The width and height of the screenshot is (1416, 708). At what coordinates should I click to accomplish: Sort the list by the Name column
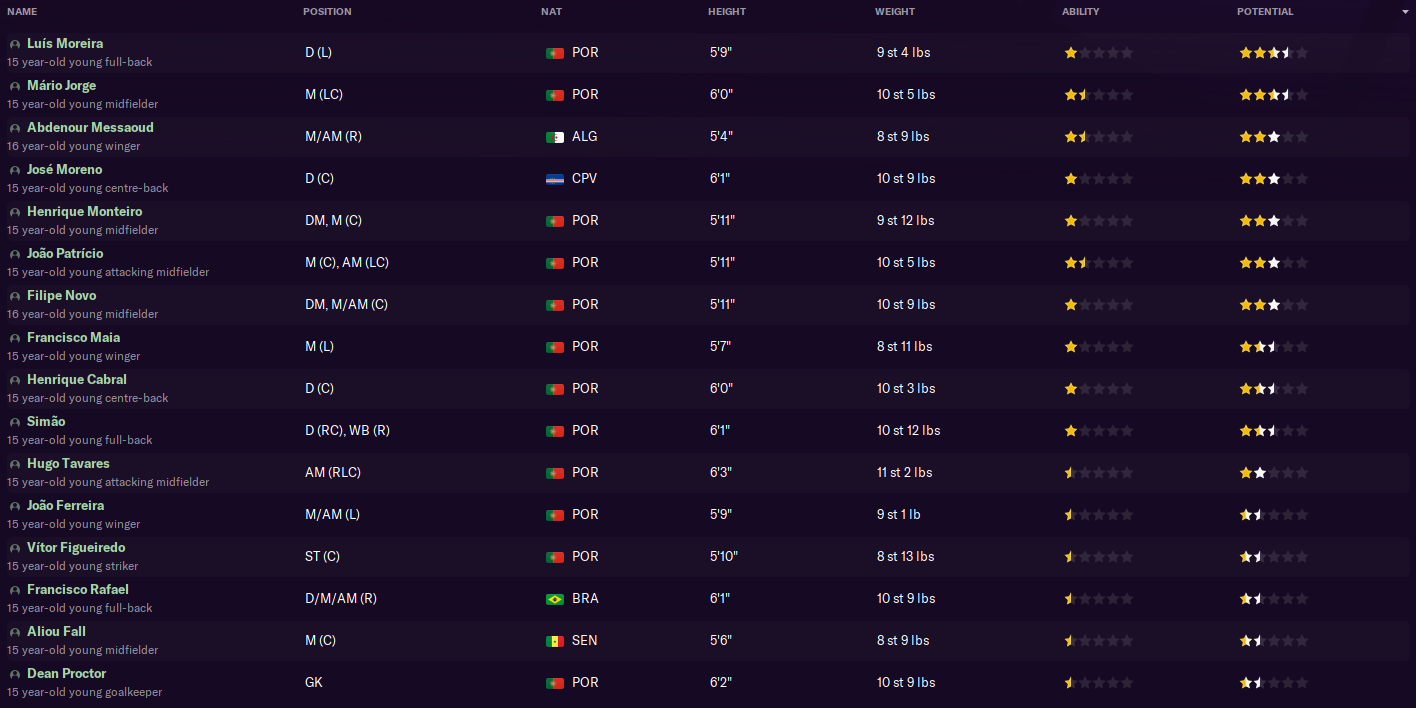pos(22,12)
